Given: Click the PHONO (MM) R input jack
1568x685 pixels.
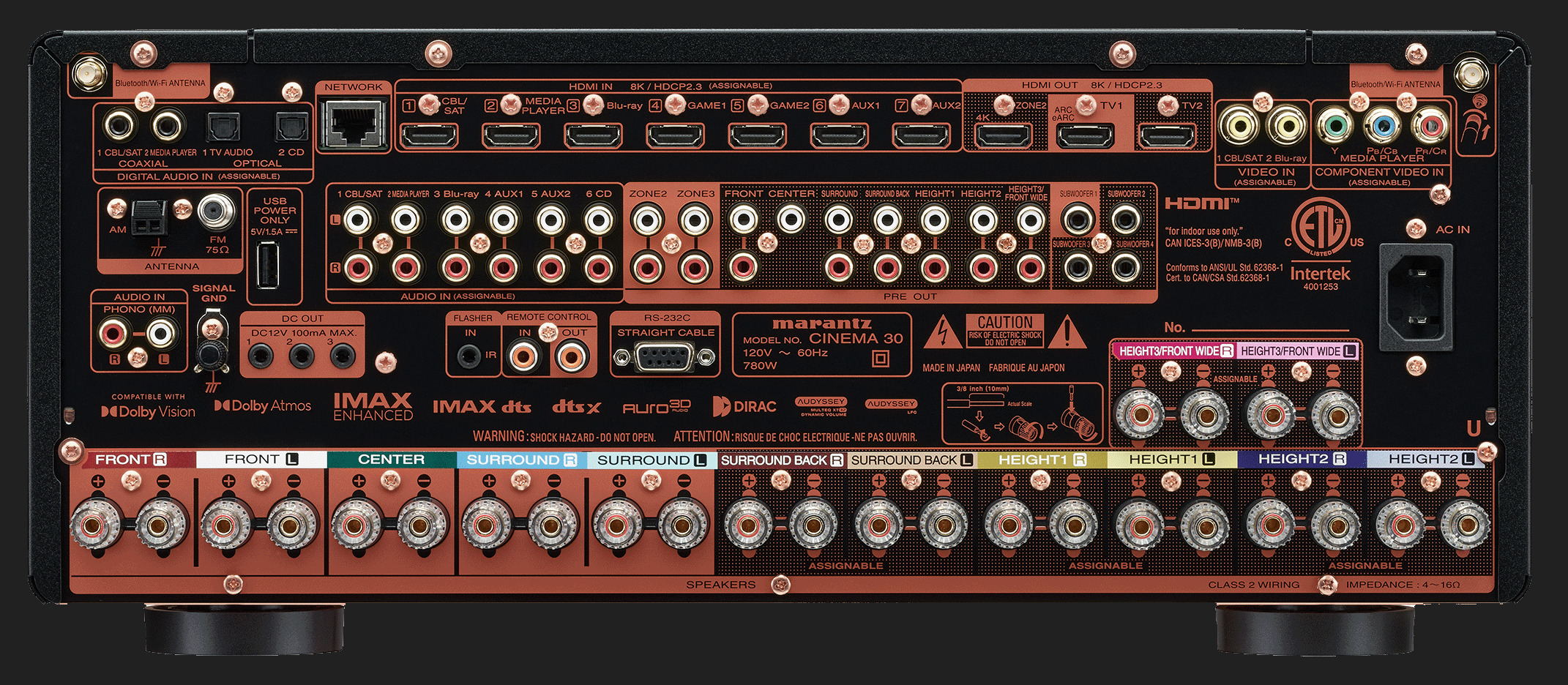Looking at the screenshot, I should click(x=113, y=334).
